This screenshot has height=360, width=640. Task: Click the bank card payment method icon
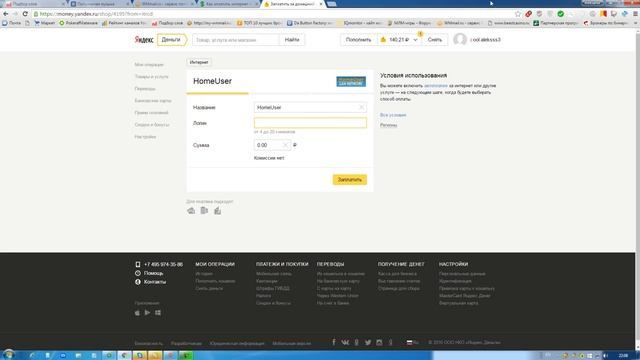(204, 211)
